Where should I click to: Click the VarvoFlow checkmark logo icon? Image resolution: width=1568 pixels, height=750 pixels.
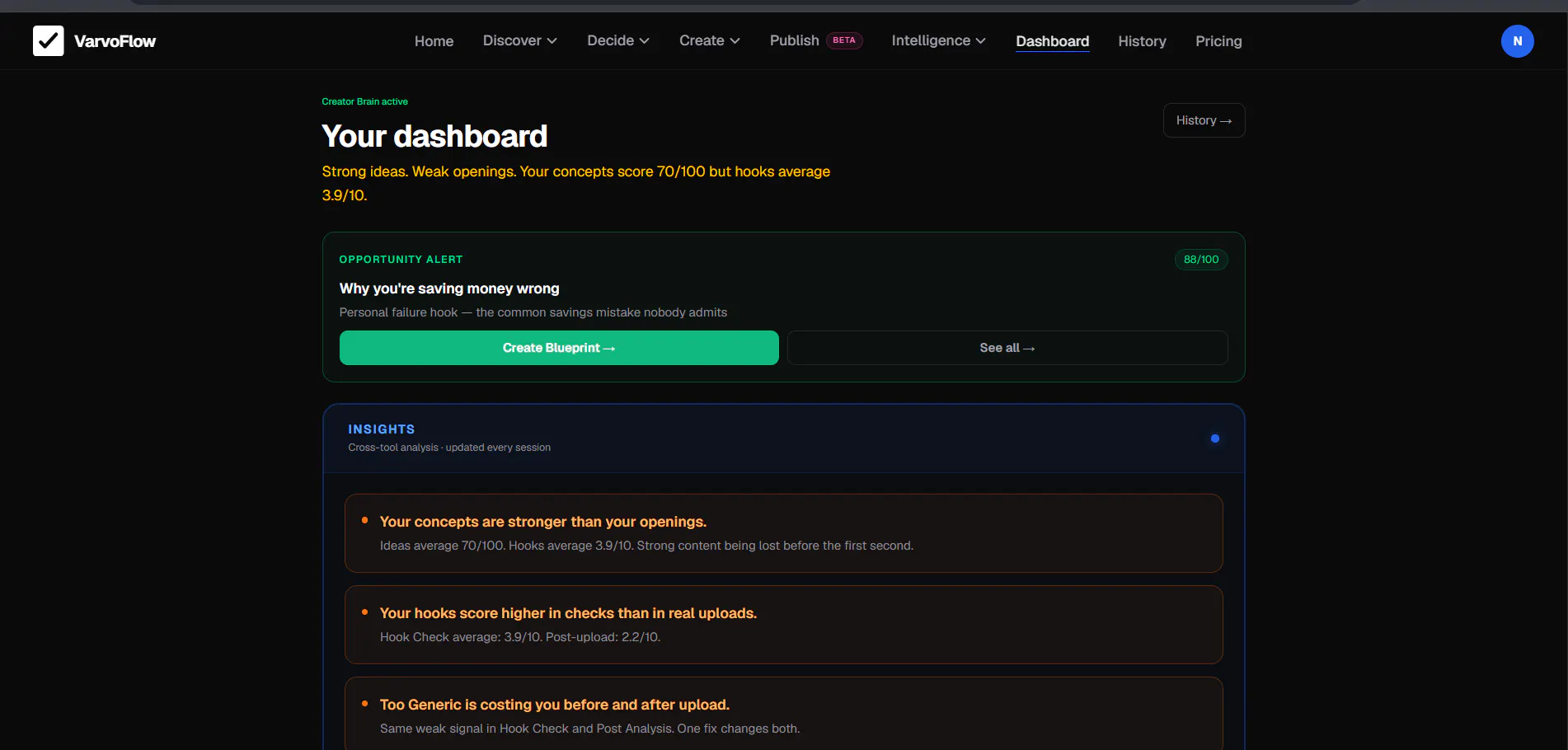coord(48,40)
